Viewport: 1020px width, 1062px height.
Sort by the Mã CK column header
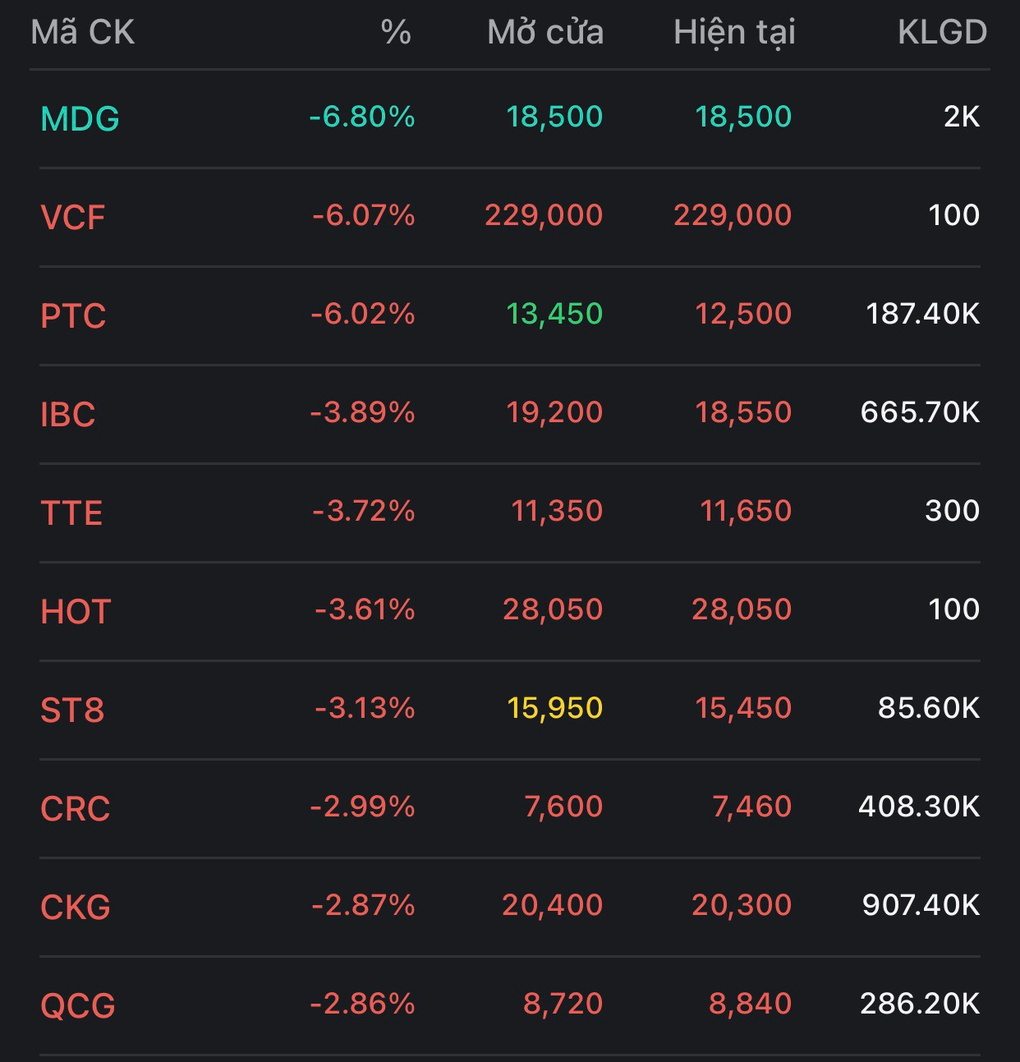pos(83,32)
